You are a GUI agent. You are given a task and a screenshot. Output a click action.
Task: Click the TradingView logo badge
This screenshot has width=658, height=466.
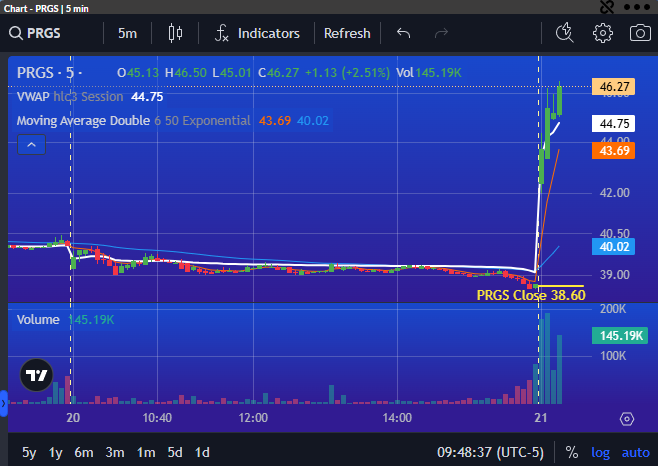tap(37, 375)
